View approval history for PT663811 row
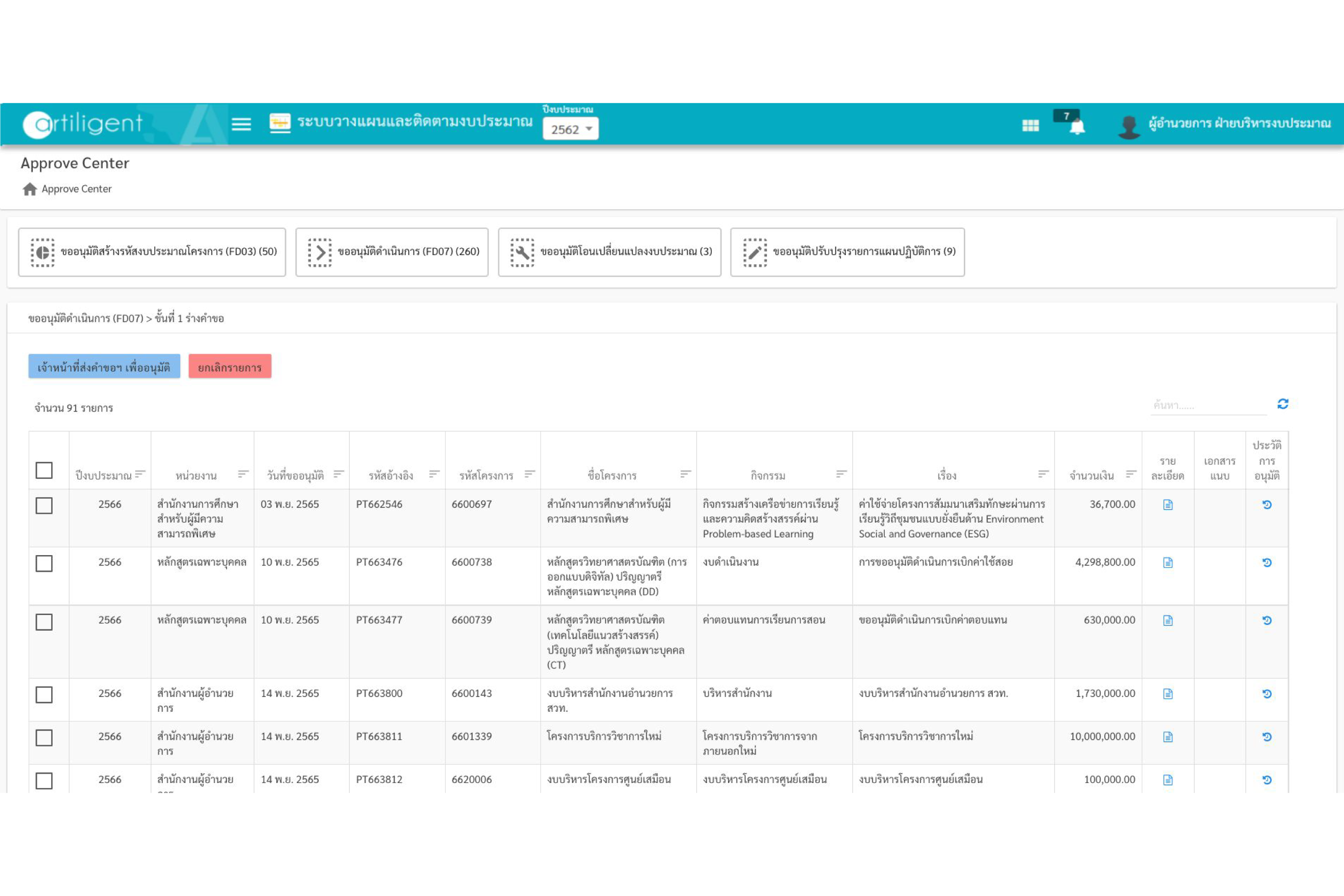 pos(1267,736)
